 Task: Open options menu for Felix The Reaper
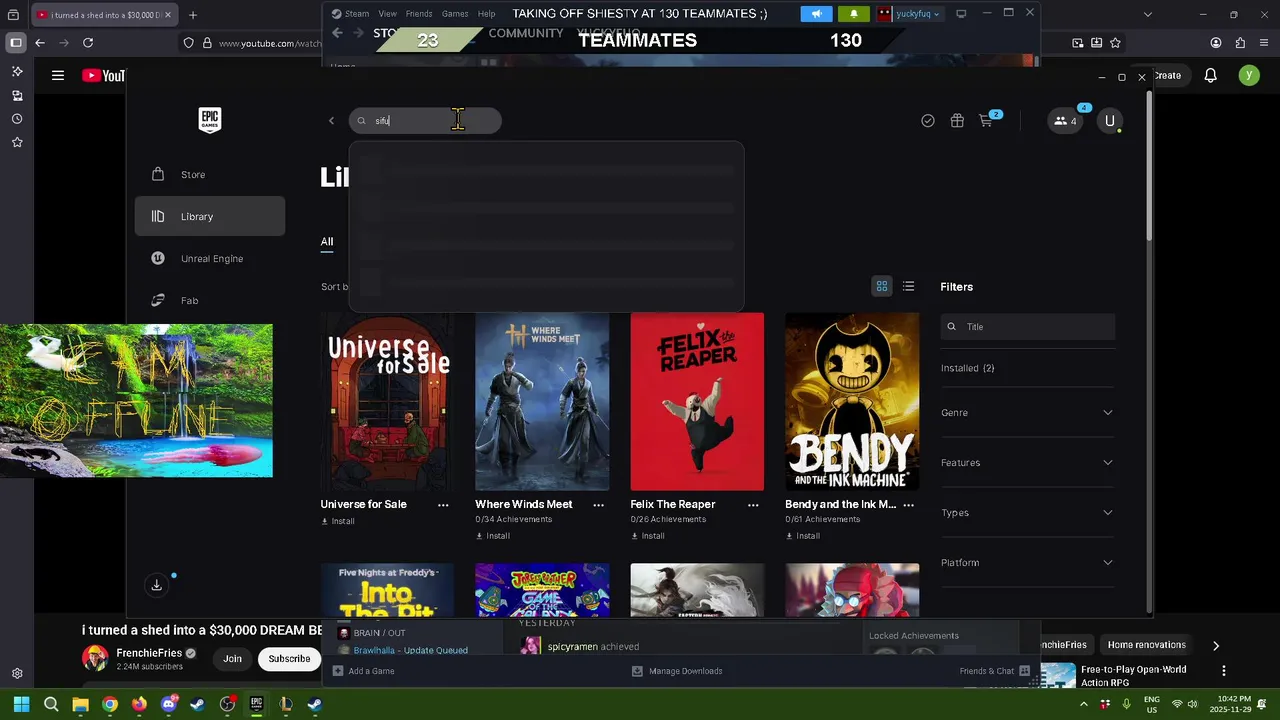click(753, 505)
